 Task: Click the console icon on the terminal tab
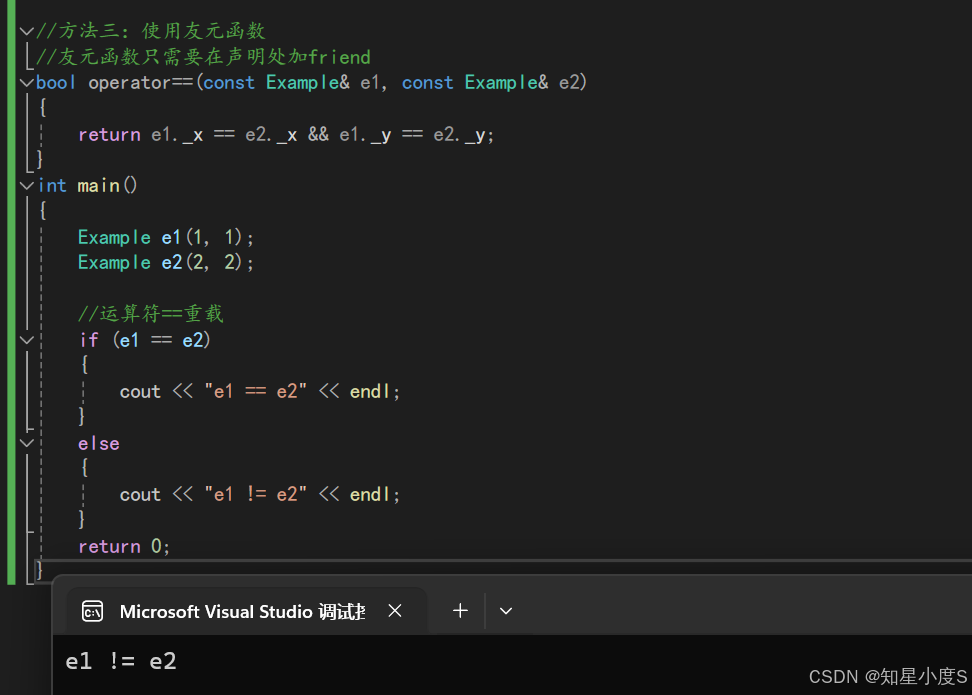coord(93,611)
